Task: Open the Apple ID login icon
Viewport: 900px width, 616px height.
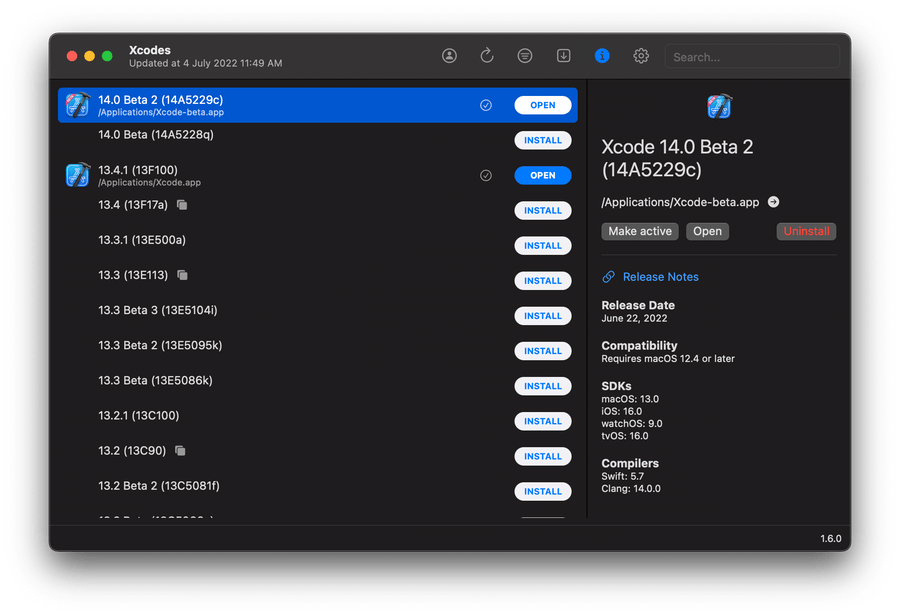Action: pyautogui.click(x=449, y=56)
